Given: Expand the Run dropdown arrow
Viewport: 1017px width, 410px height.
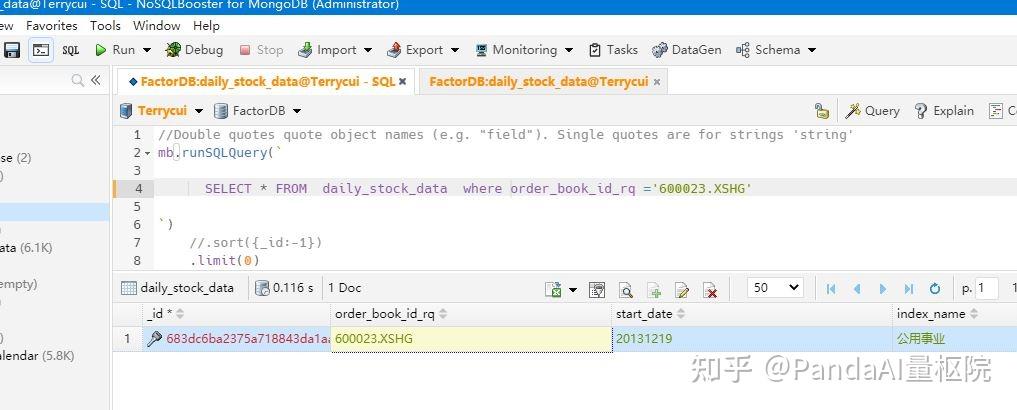Looking at the screenshot, I should coord(147,50).
